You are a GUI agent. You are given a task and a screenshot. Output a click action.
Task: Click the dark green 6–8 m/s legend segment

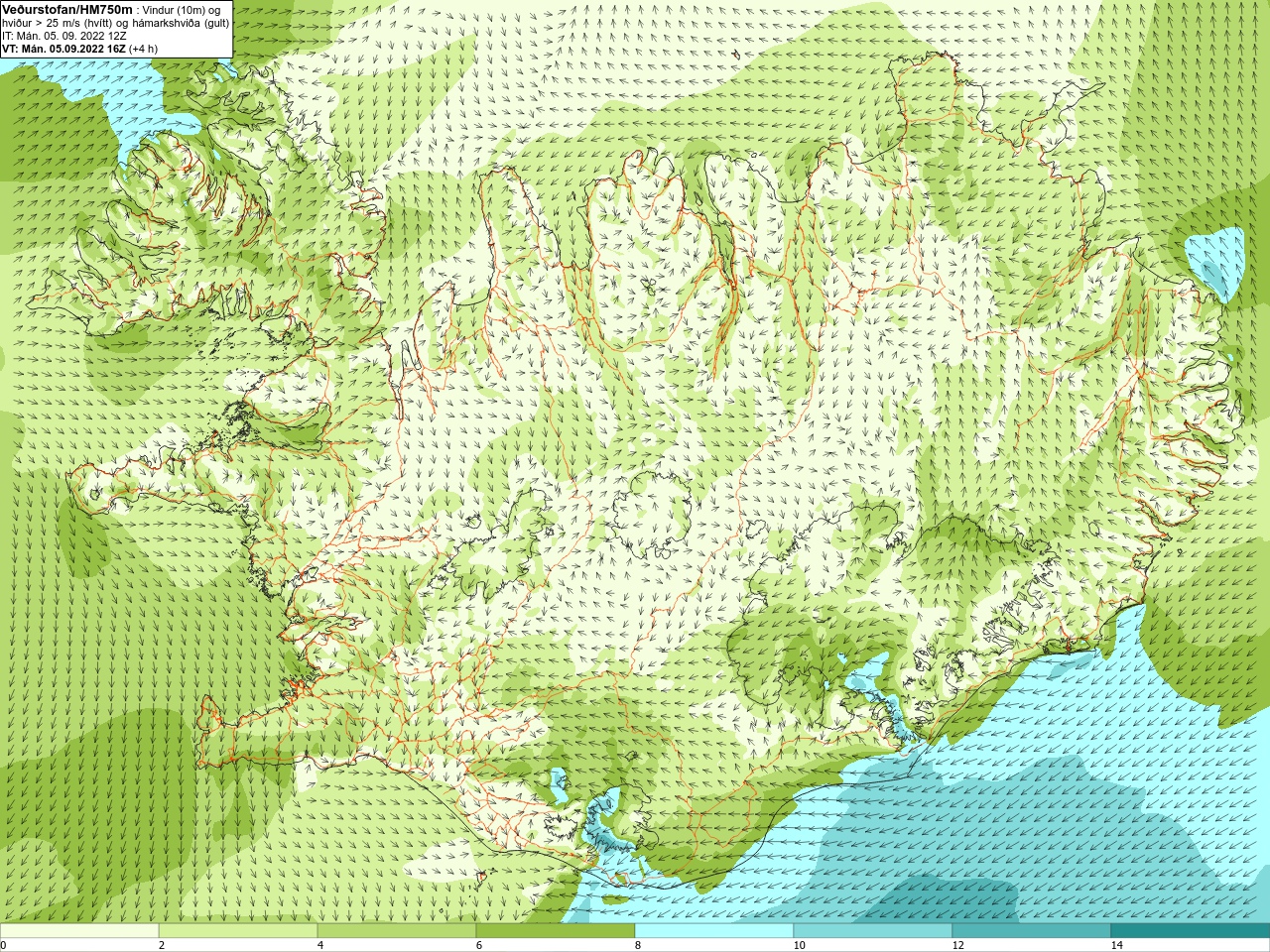click(556, 930)
